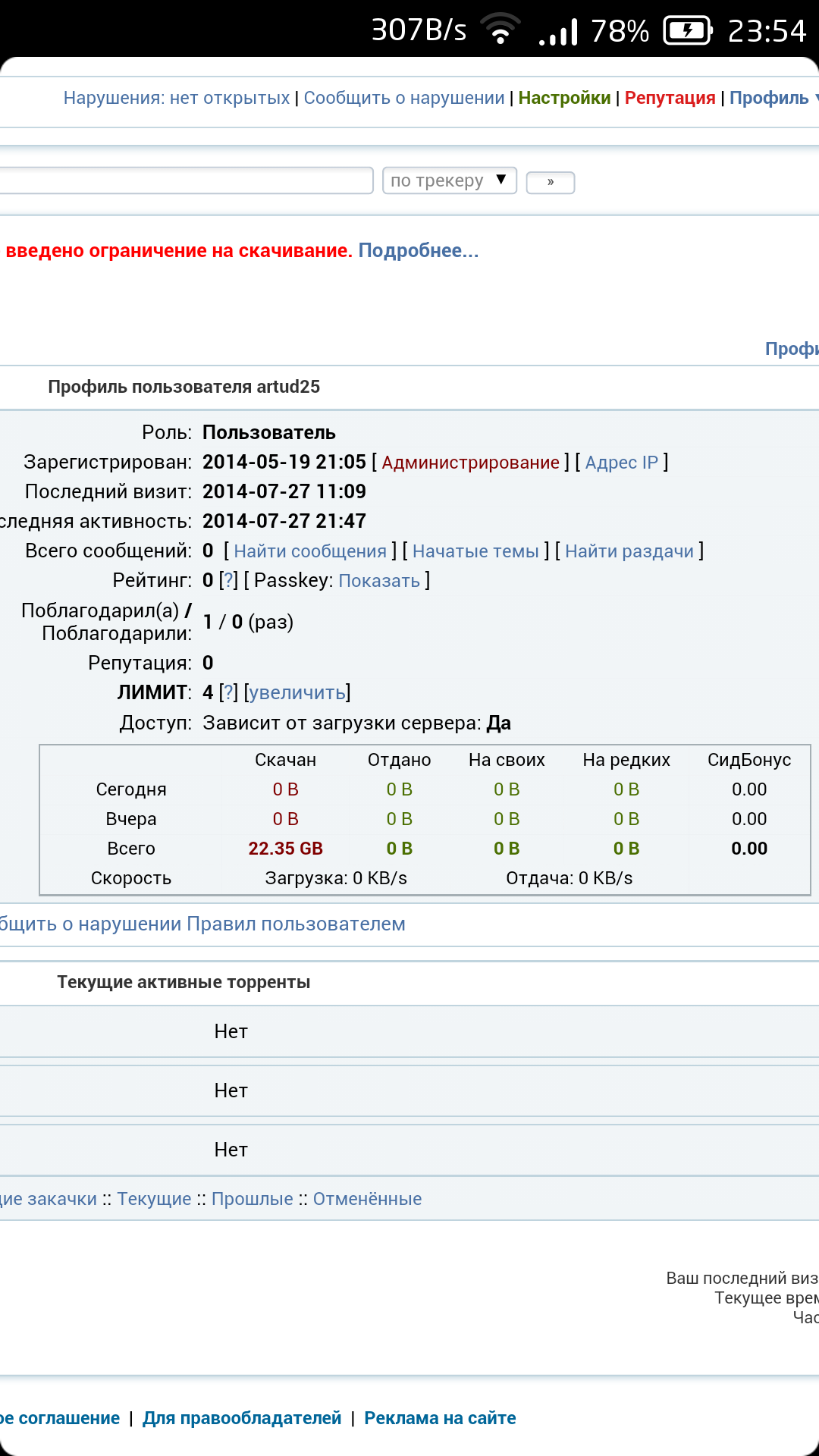819x1456 pixels.
Task: Show the Passkey via 'Показать'
Action: (x=379, y=581)
